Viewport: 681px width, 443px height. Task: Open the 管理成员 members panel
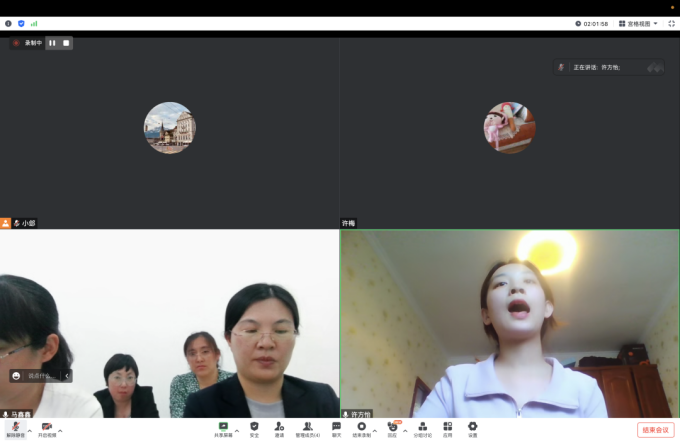tap(307, 428)
